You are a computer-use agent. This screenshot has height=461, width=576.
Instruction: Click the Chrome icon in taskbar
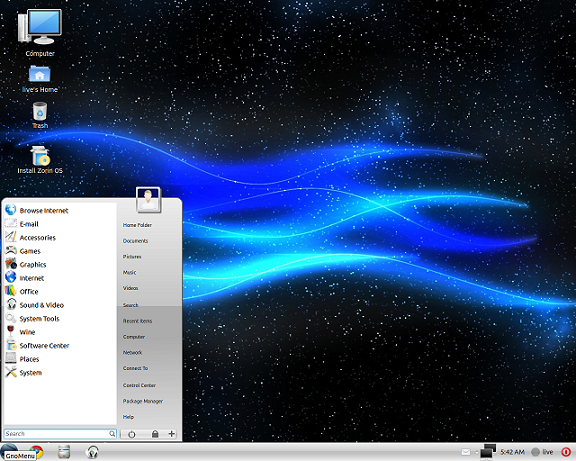[37, 451]
